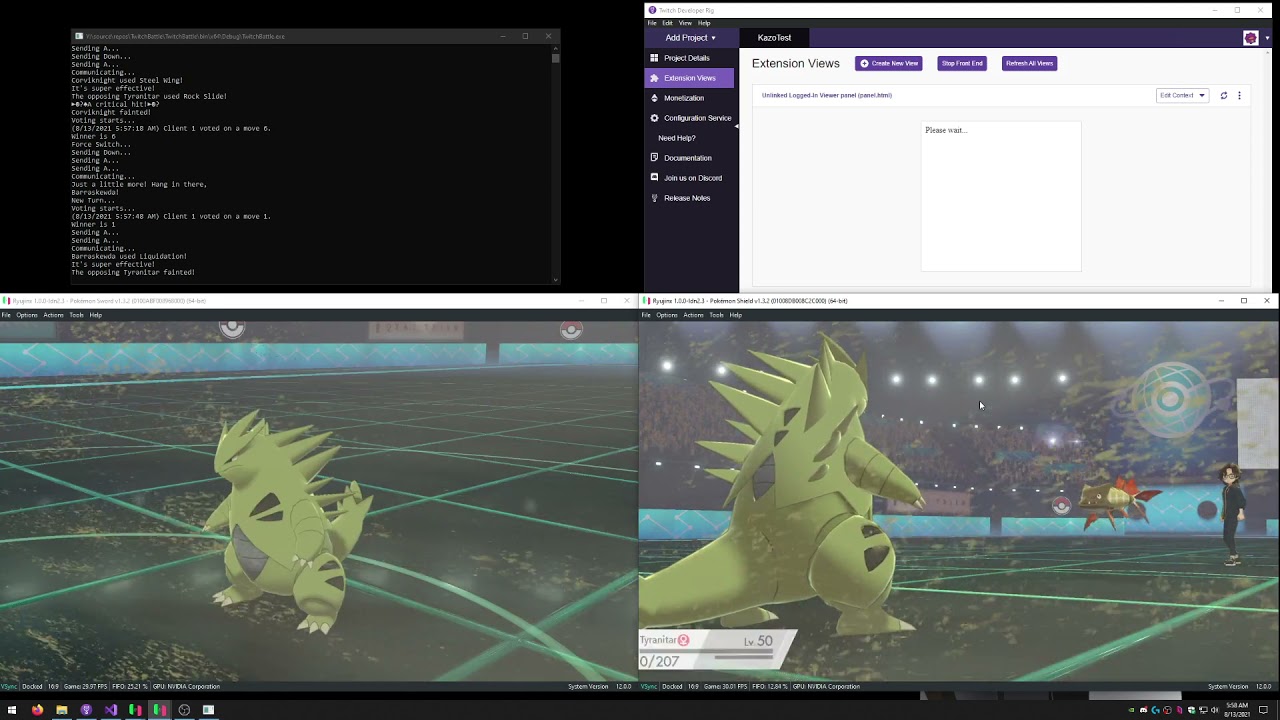Select Extension Views in Rig sidebar

(689, 78)
